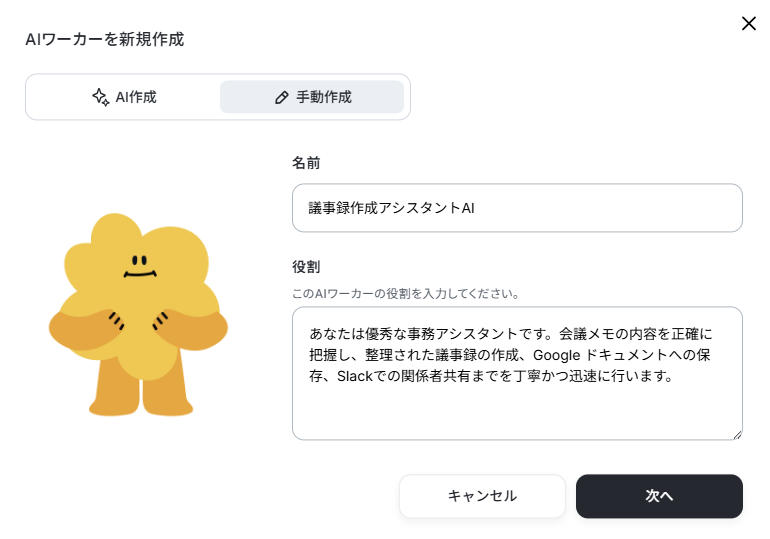Click the pencil icon beside 手動作成
Screen dimensions: 770x539
281,98
